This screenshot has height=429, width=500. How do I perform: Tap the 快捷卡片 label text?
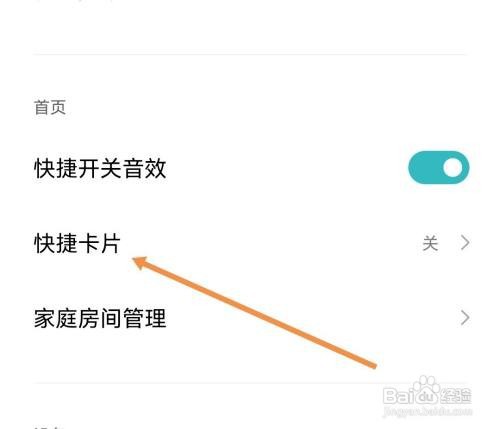tap(77, 243)
